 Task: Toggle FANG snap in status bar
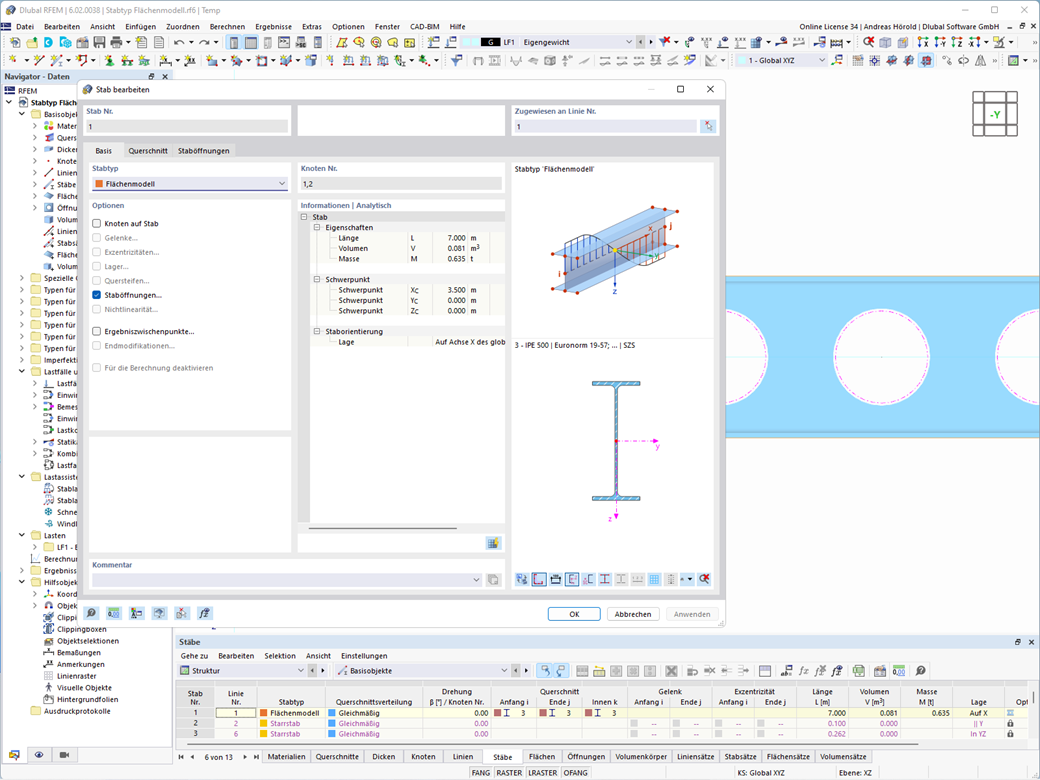click(x=481, y=773)
